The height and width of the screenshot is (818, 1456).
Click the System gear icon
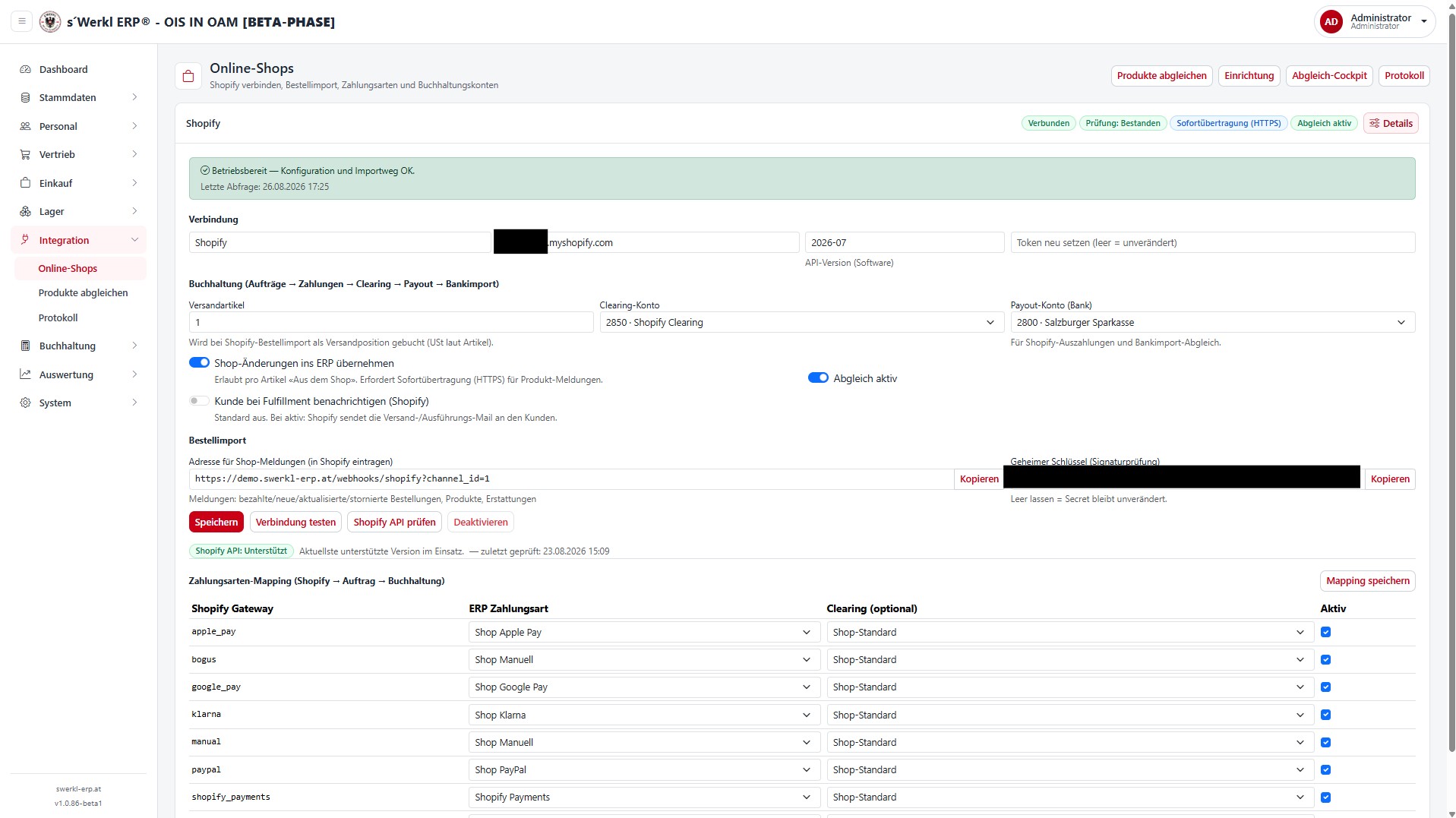pyautogui.click(x=25, y=403)
